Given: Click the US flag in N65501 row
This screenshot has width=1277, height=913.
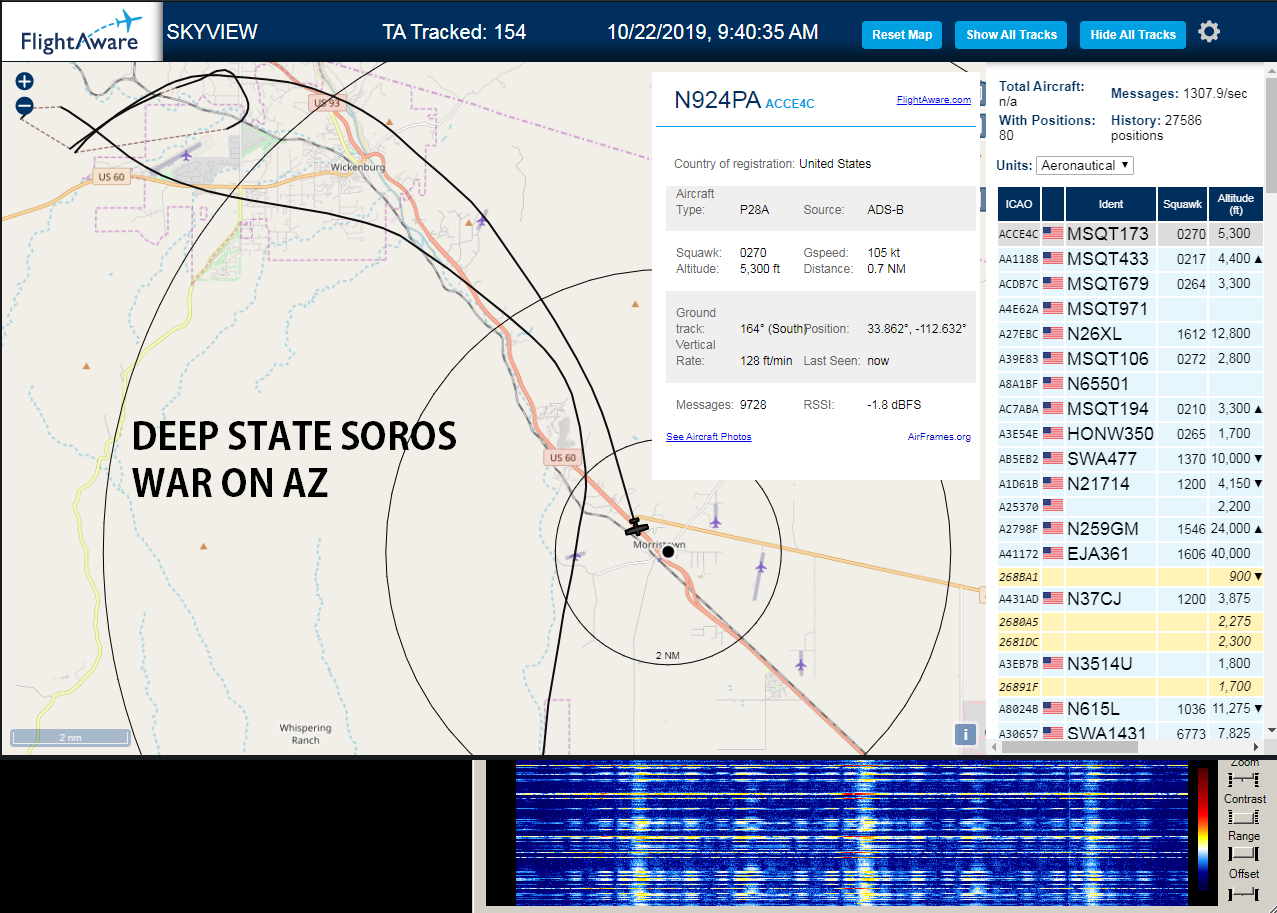Looking at the screenshot, I should tap(1053, 384).
